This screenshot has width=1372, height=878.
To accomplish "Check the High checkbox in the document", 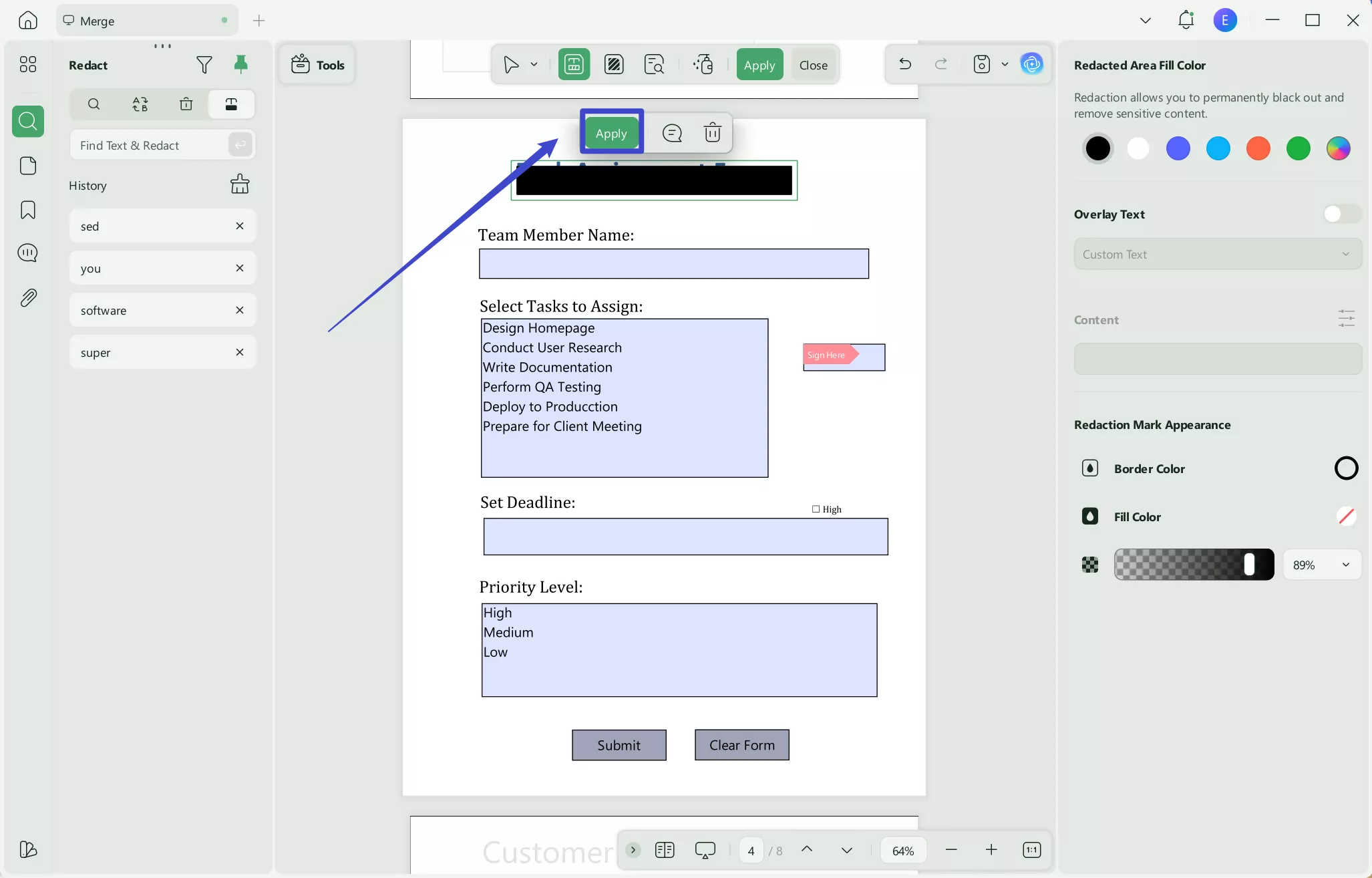I will point(816,509).
